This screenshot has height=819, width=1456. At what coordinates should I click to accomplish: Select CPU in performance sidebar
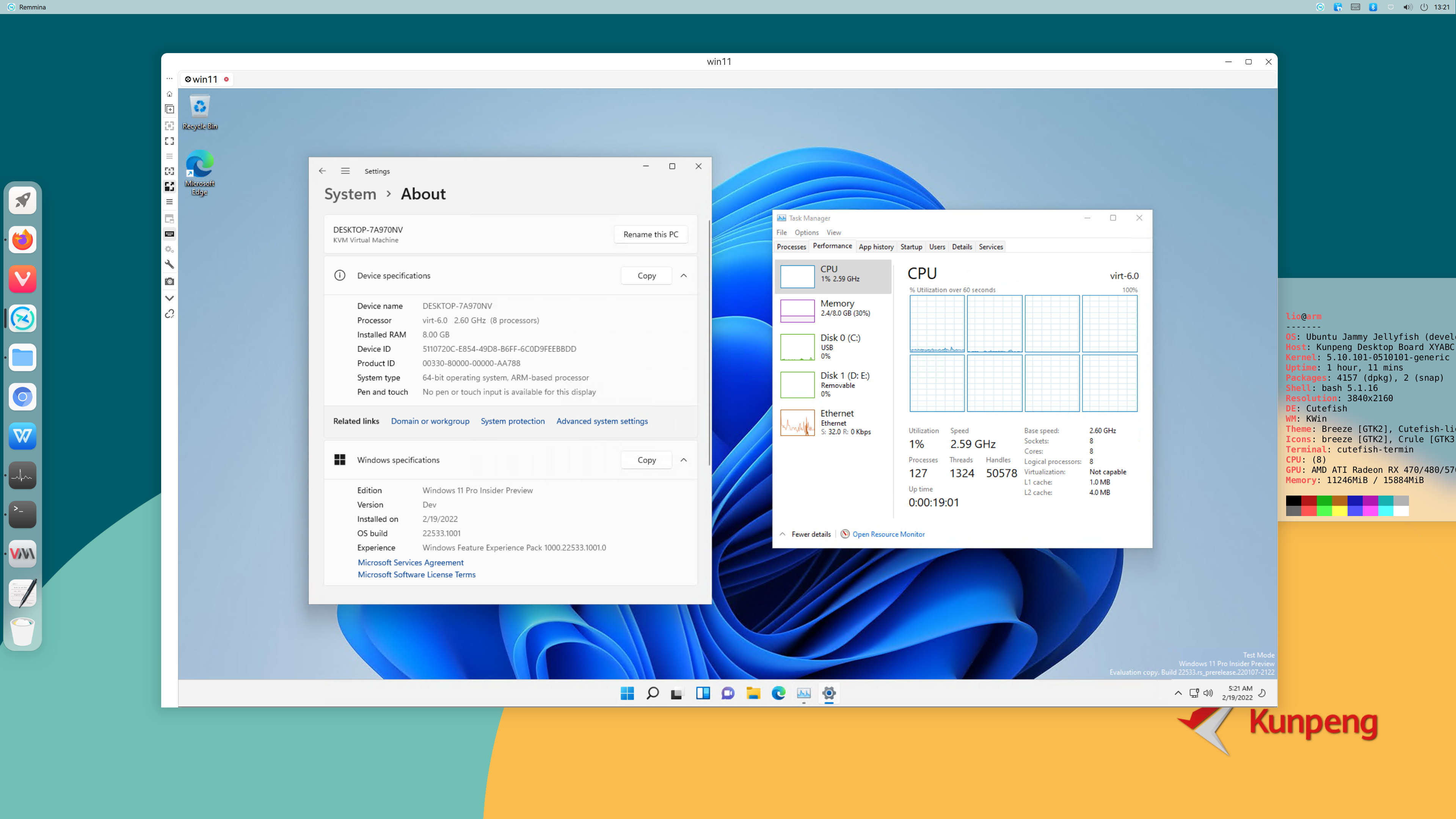coord(833,276)
